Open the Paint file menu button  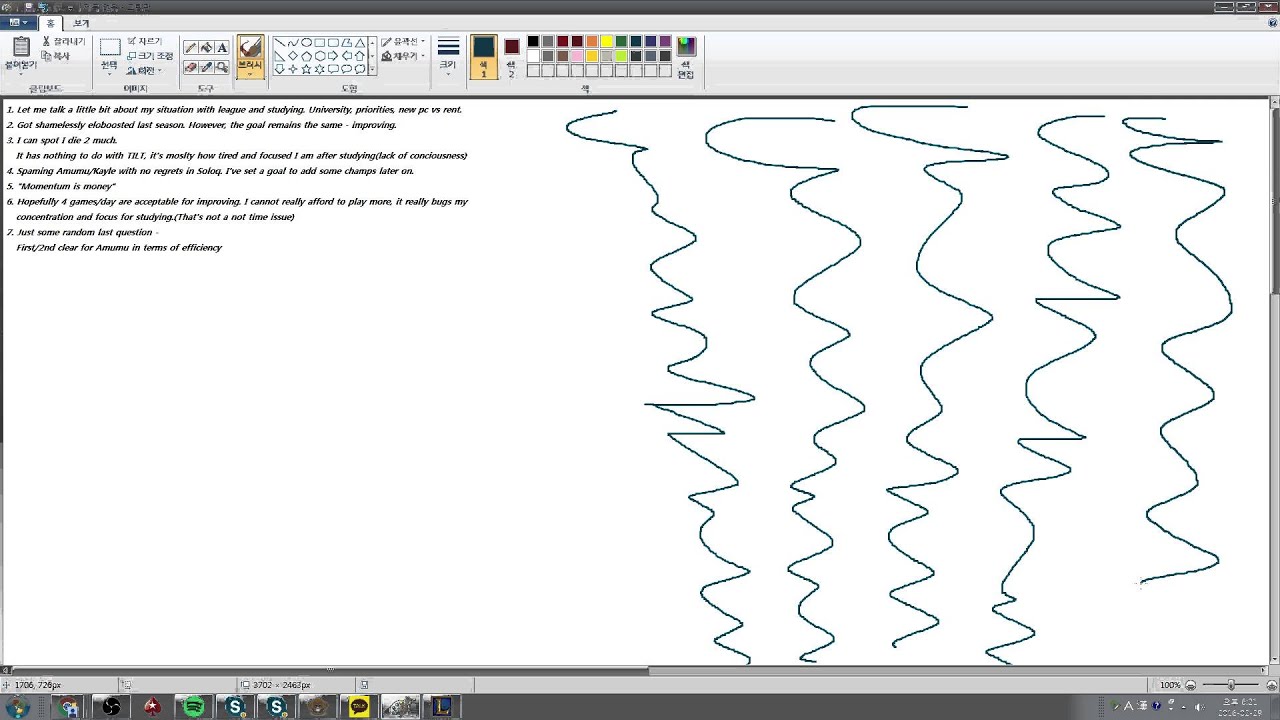(18, 22)
